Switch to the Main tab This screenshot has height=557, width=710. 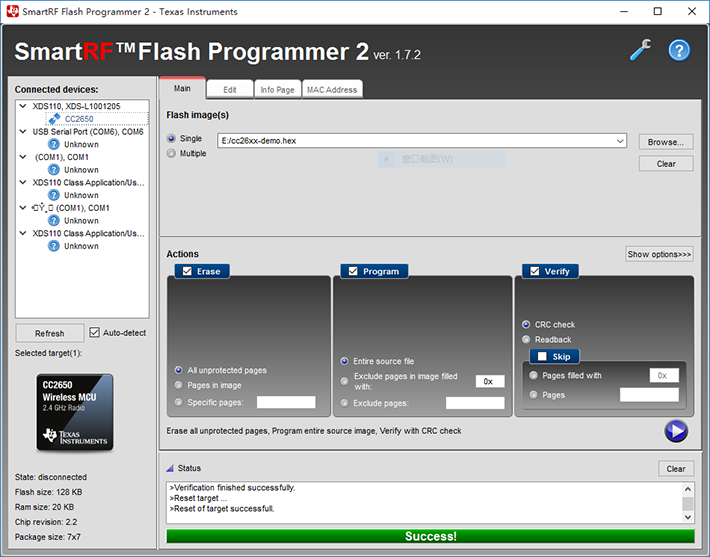182,88
